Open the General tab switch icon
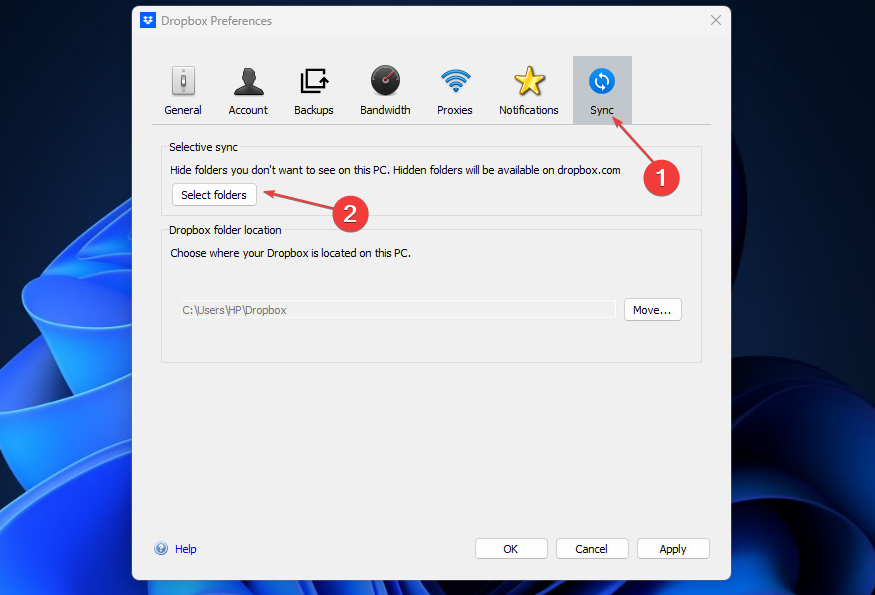 pos(183,81)
